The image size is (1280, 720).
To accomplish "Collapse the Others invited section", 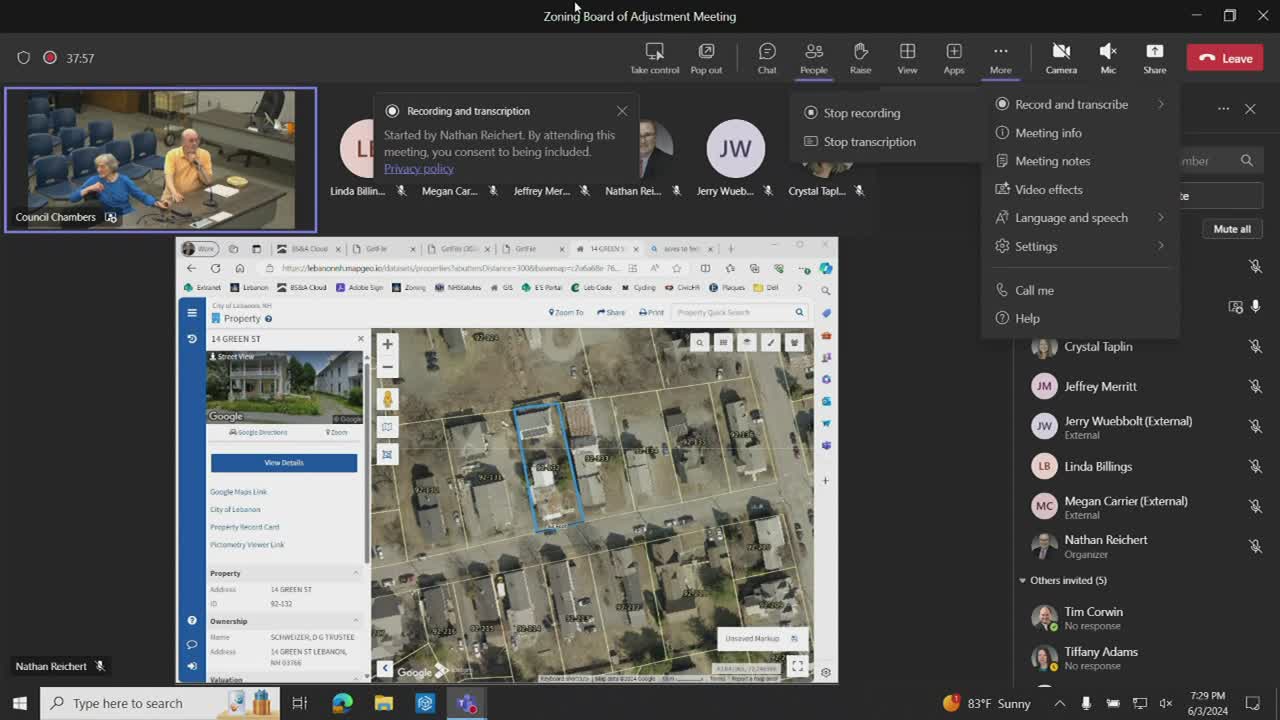I will coord(1022,580).
